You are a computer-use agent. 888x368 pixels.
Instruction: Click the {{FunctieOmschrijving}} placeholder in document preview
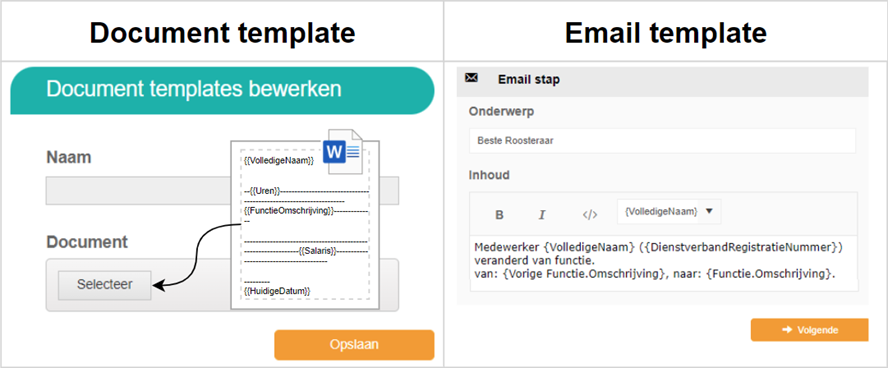[x=289, y=211]
